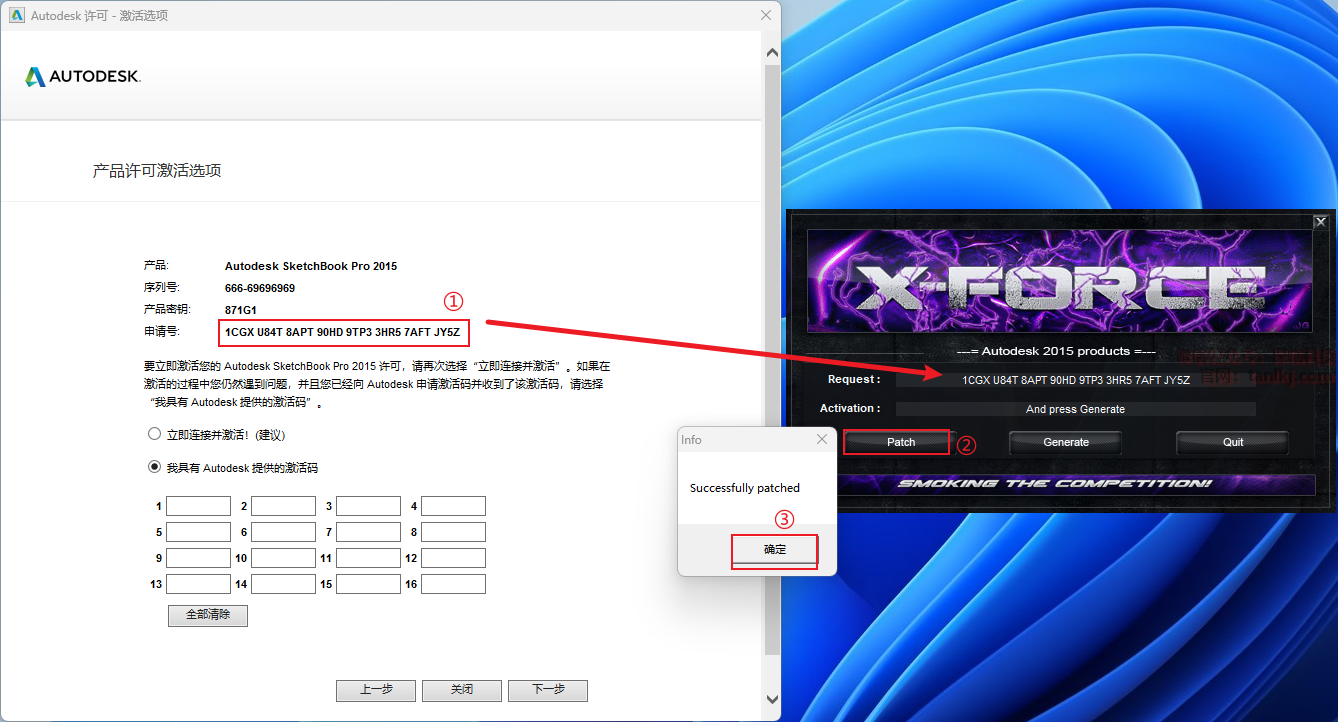Click the product name Autodesk SketchBook Pro 2015
This screenshot has height=722, width=1338.
click(311, 266)
